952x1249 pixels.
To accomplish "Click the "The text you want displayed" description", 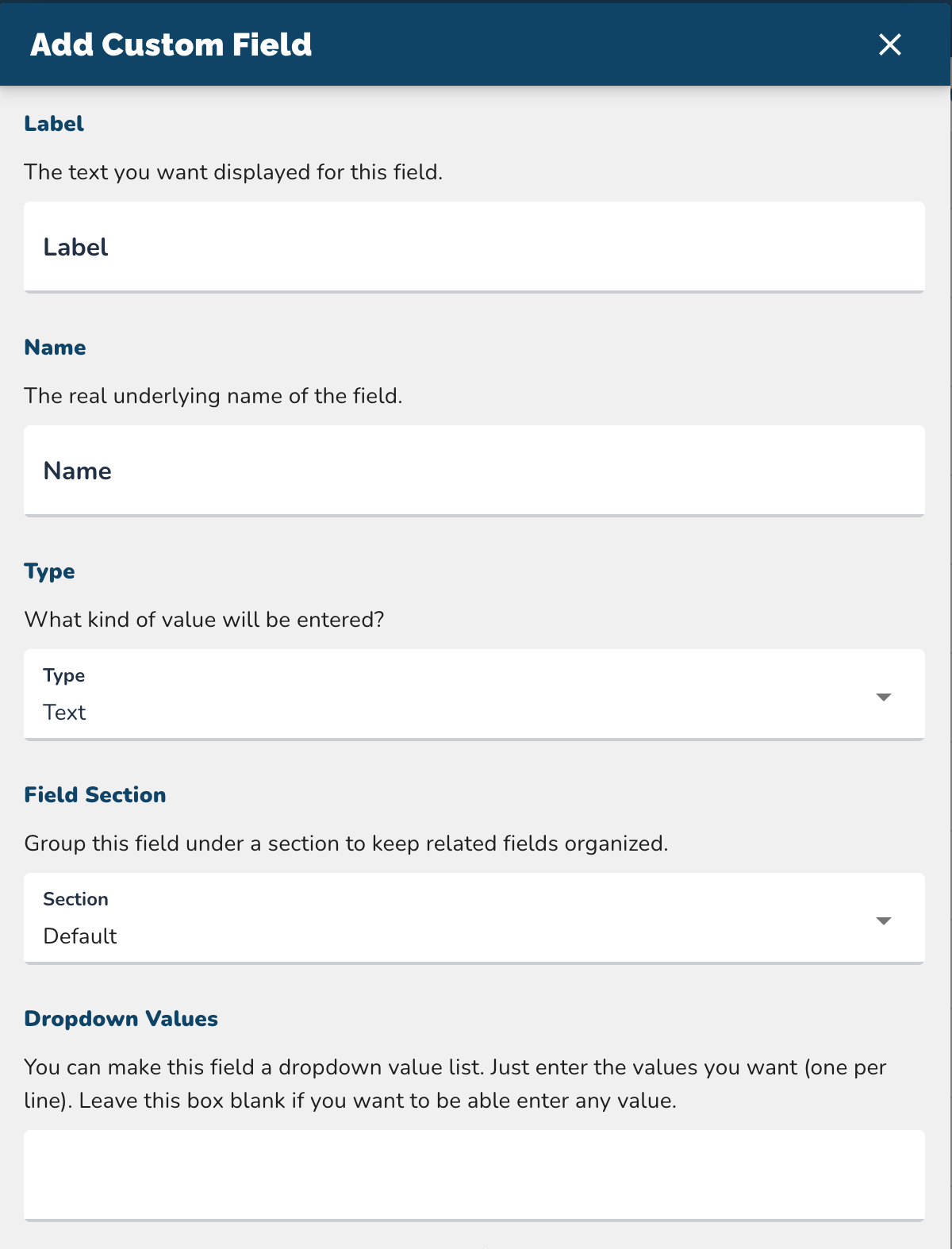I will click(233, 172).
